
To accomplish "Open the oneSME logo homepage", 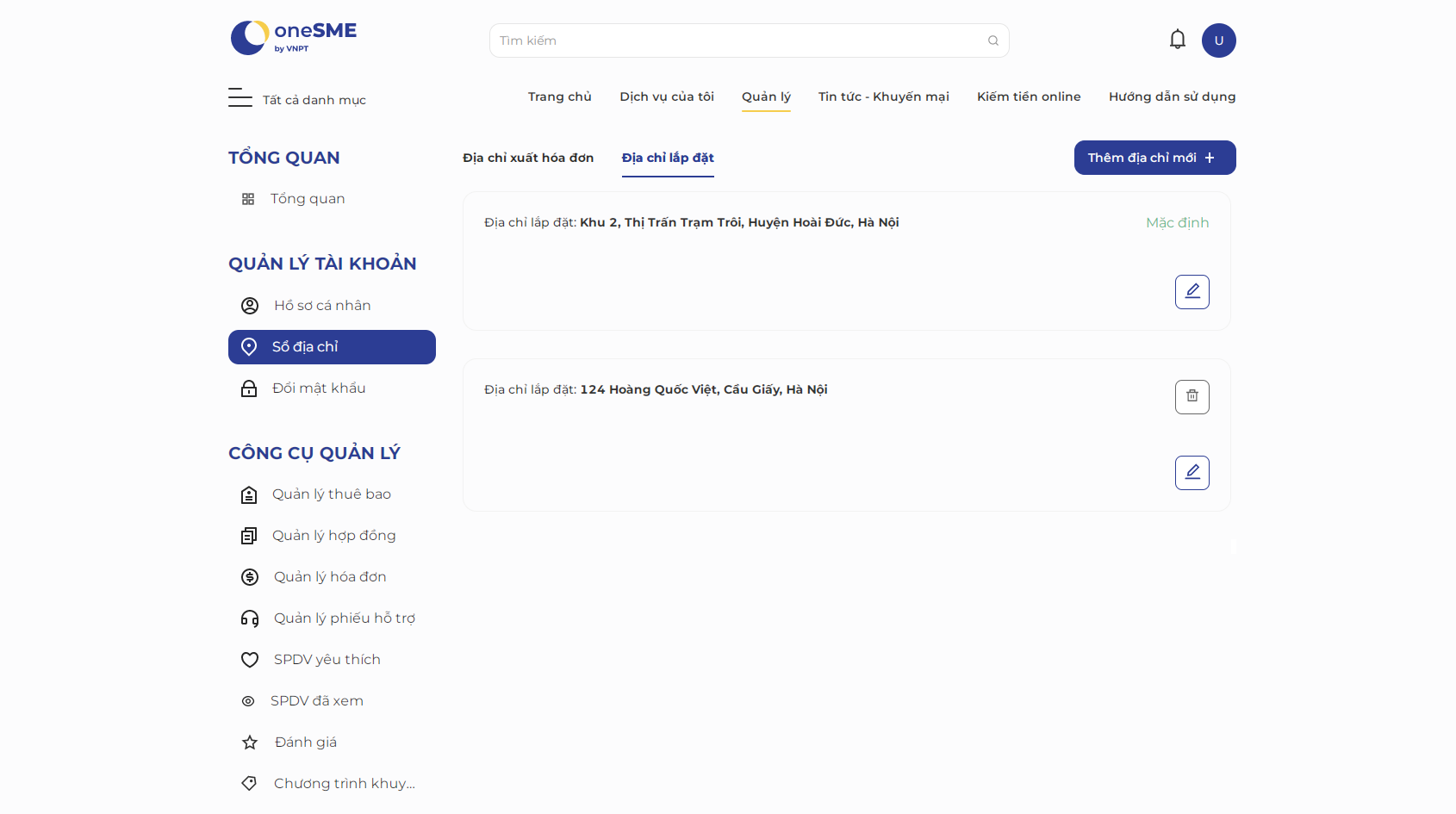I will point(294,38).
